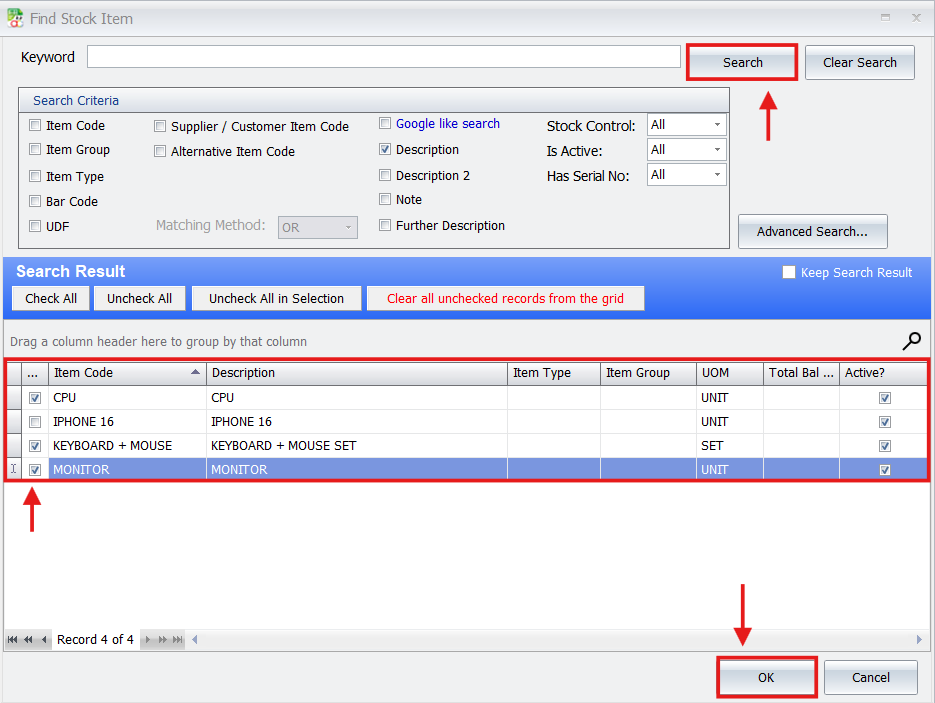The image size is (935, 703).
Task: Click the Google like search link
Action: pos(447,124)
